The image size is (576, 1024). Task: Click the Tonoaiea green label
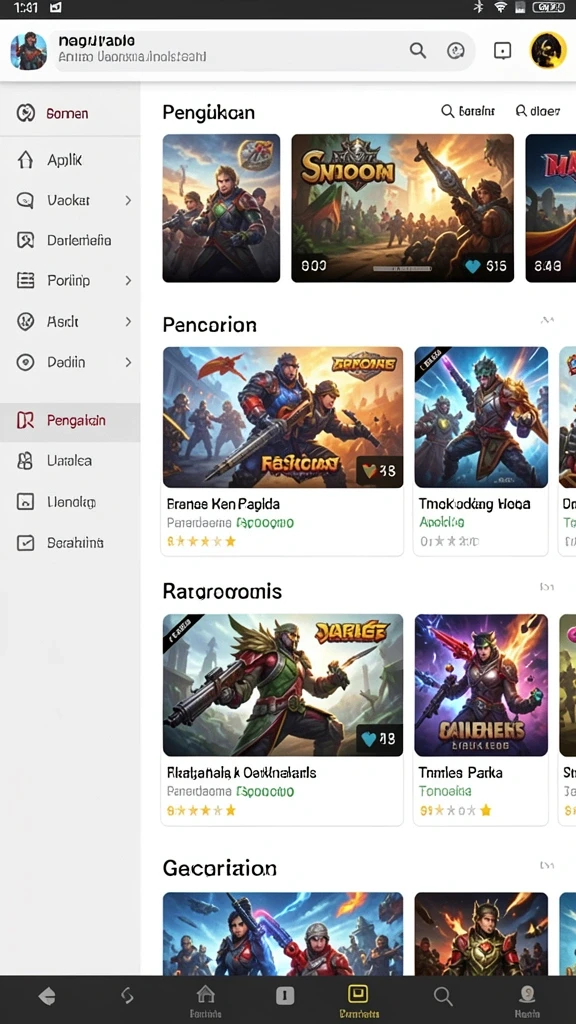445,792
